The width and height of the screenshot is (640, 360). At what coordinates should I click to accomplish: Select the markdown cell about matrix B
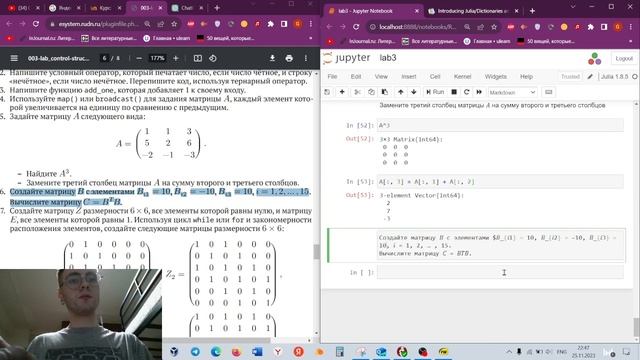[500, 245]
